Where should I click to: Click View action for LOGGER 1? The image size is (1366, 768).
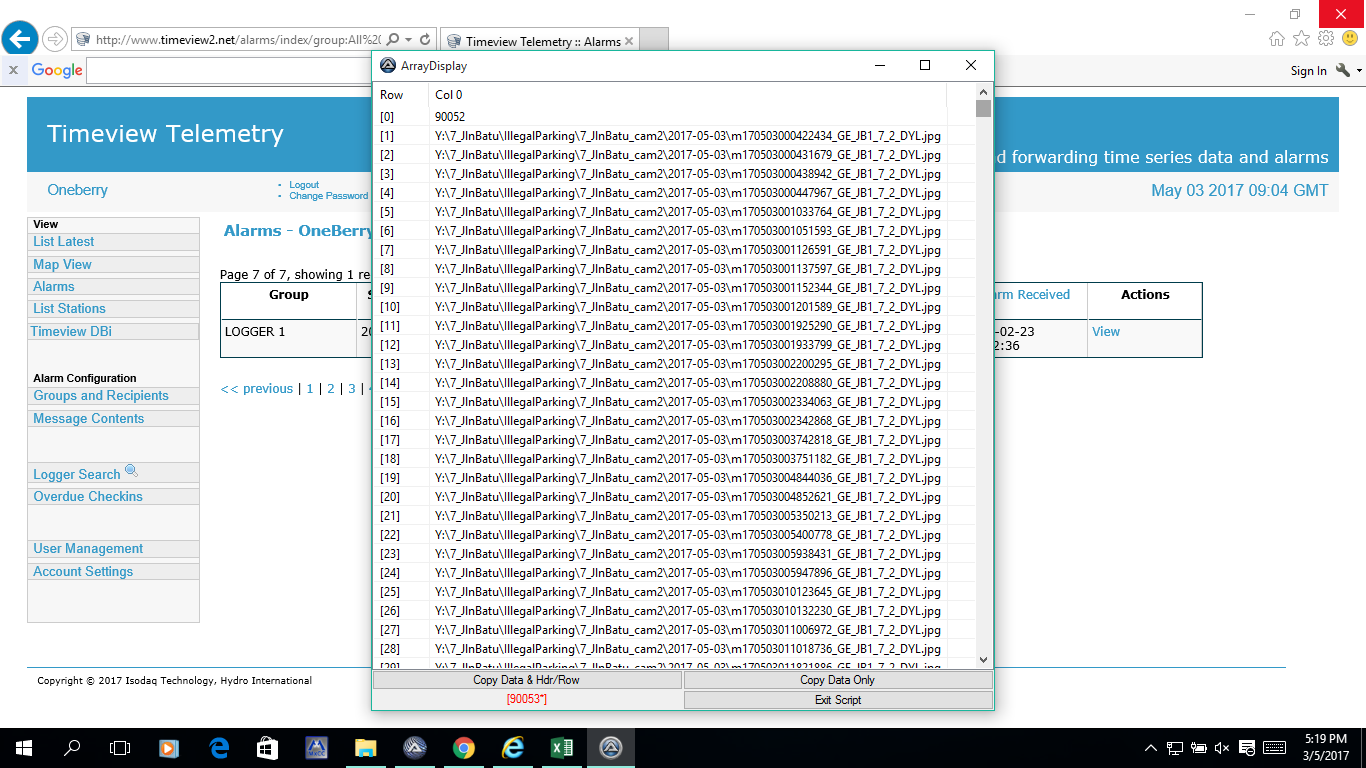[x=1106, y=331]
